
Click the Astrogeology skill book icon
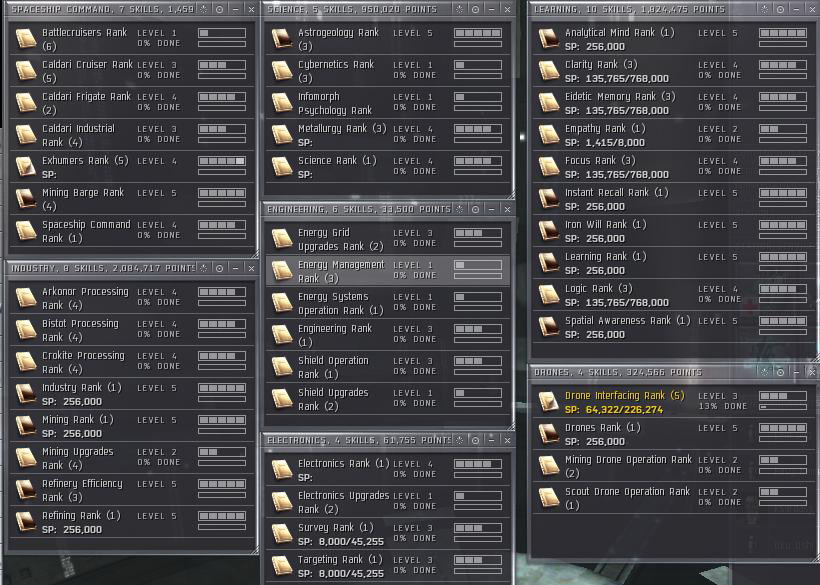[x=282, y=39]
